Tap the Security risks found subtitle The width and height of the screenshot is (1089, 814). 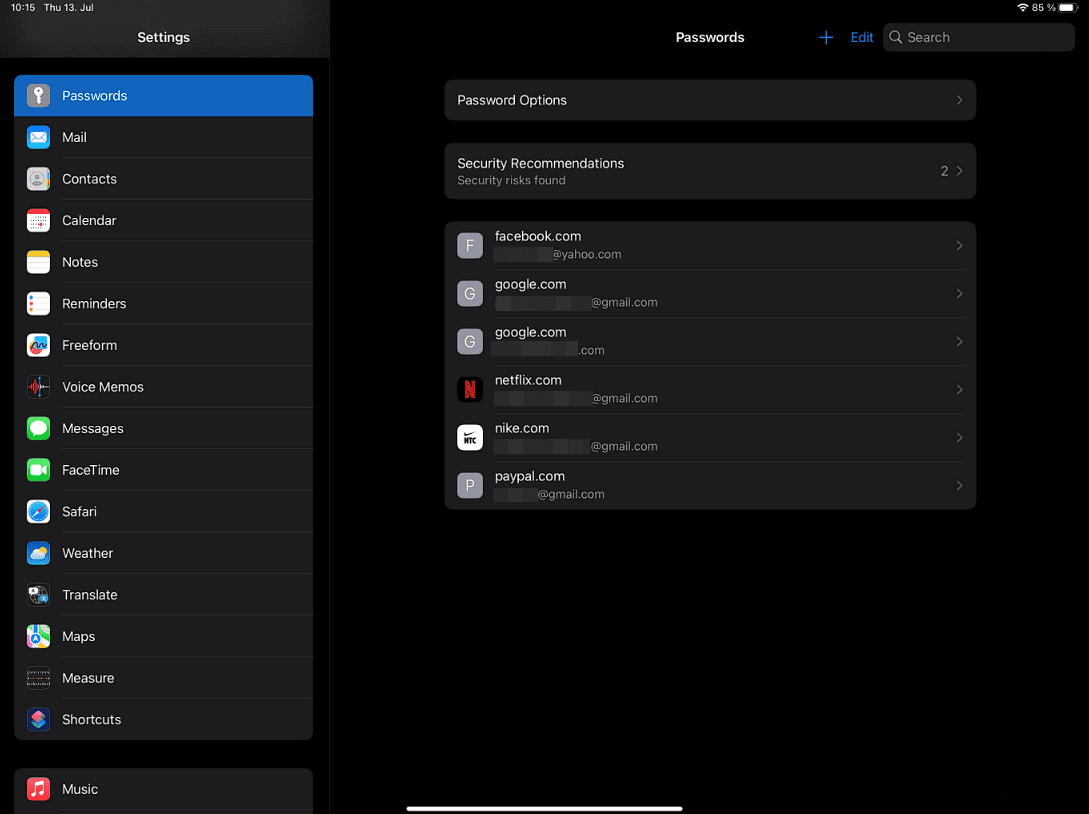point(511,181)
